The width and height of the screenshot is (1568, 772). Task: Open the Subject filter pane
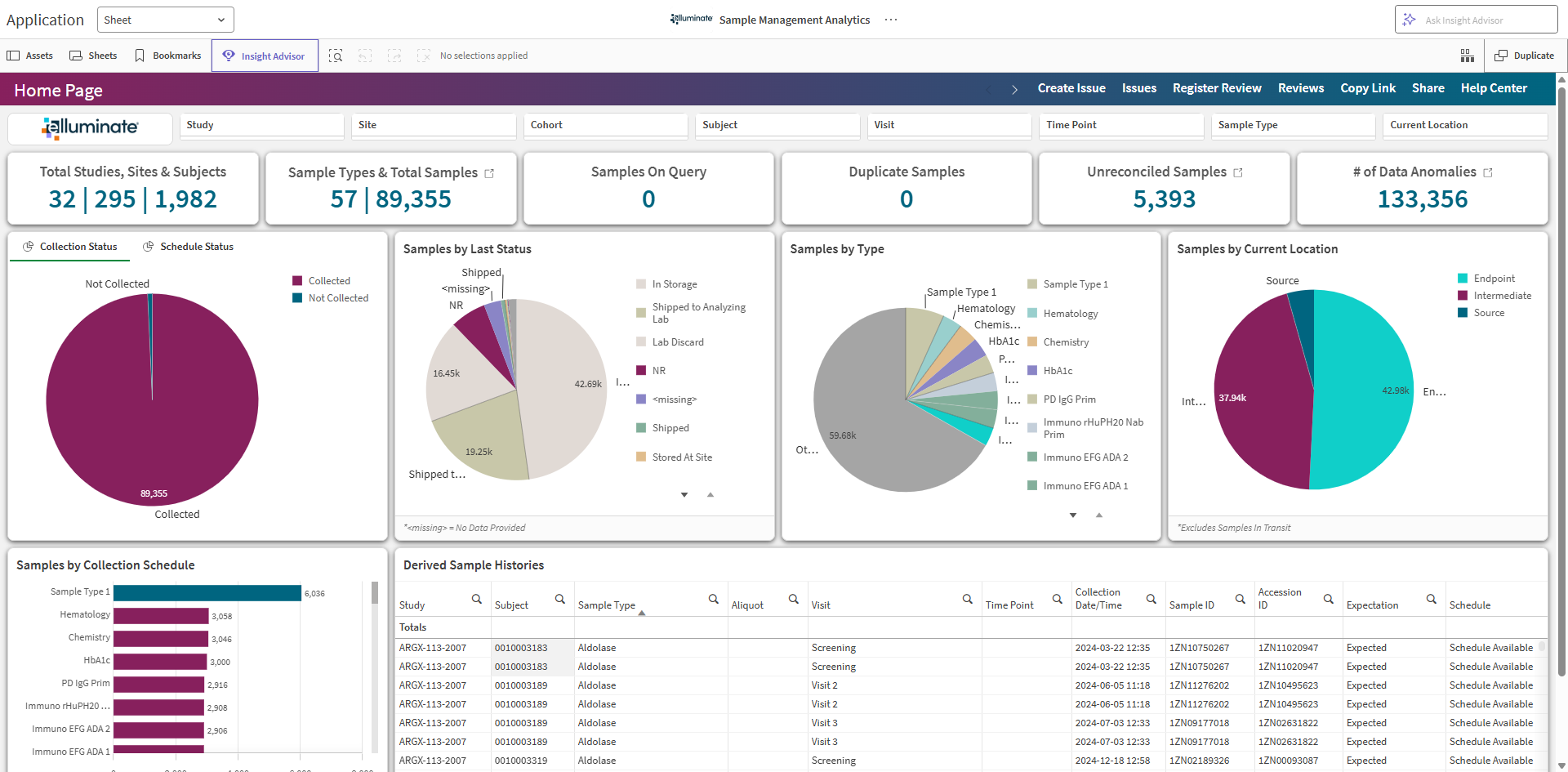click(777, 125)
